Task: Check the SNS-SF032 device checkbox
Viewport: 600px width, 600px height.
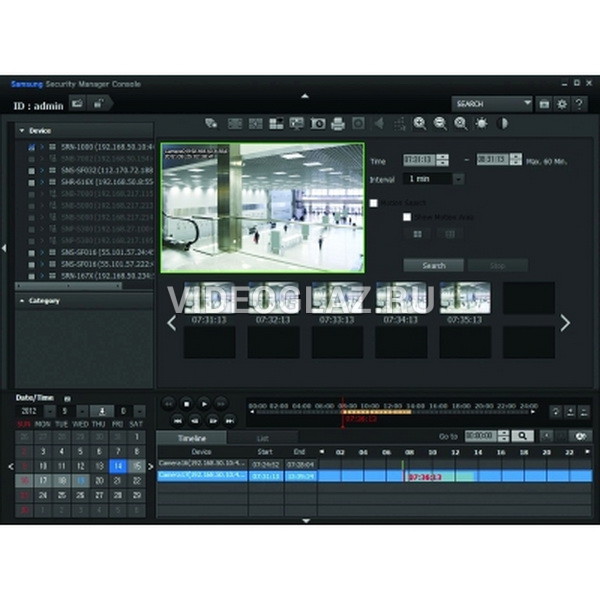Action: click(31, 171)
